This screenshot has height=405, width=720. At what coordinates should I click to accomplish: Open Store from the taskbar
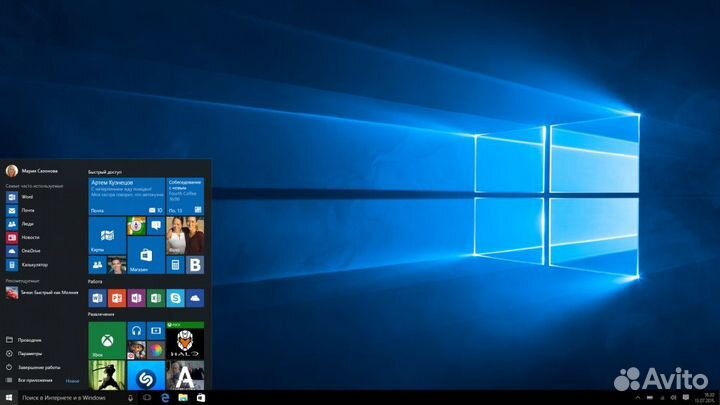pos(201,398)
